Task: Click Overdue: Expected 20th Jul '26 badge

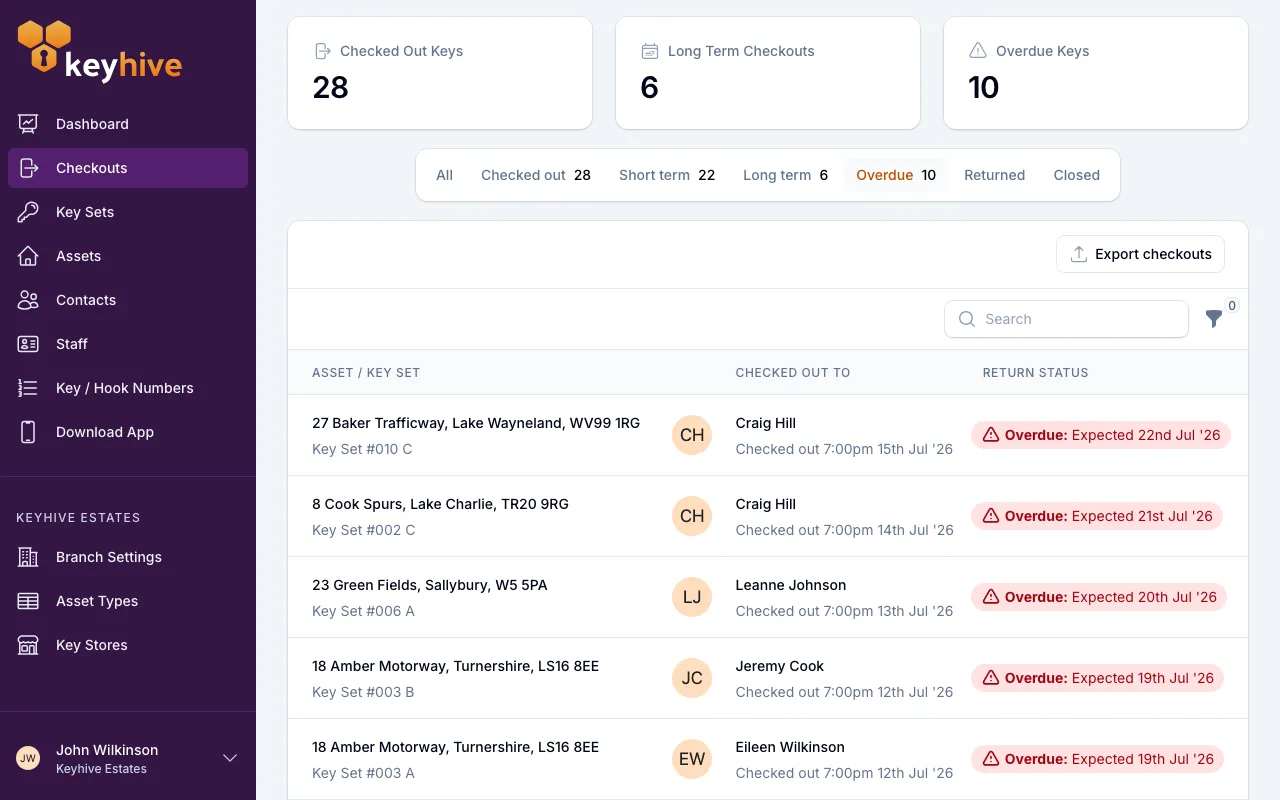Action: tap(1099, 597)
